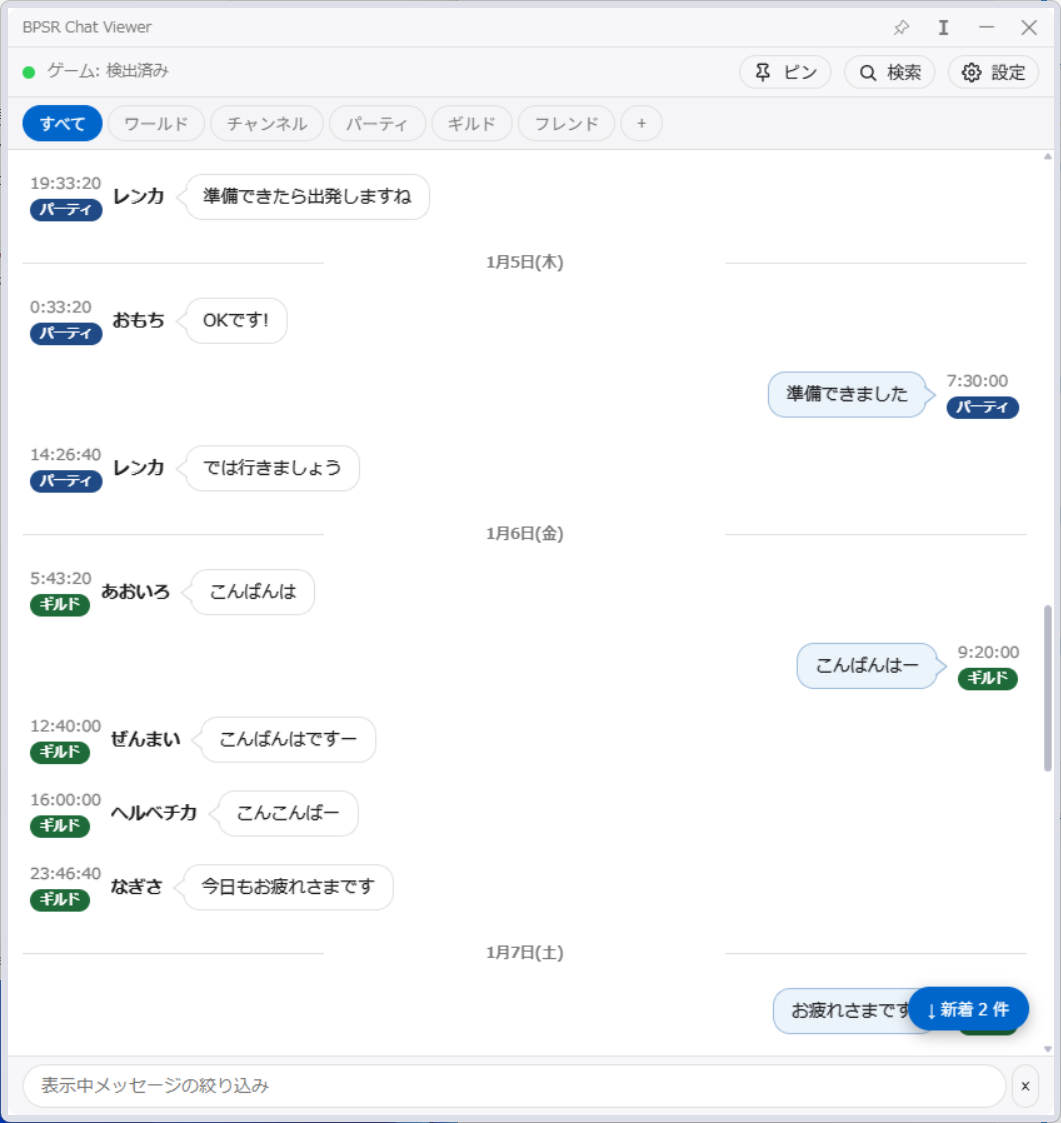Click timestamp 16:00:00
The height and width of the screenshot is (1123, 1061).
click(65, 799)
